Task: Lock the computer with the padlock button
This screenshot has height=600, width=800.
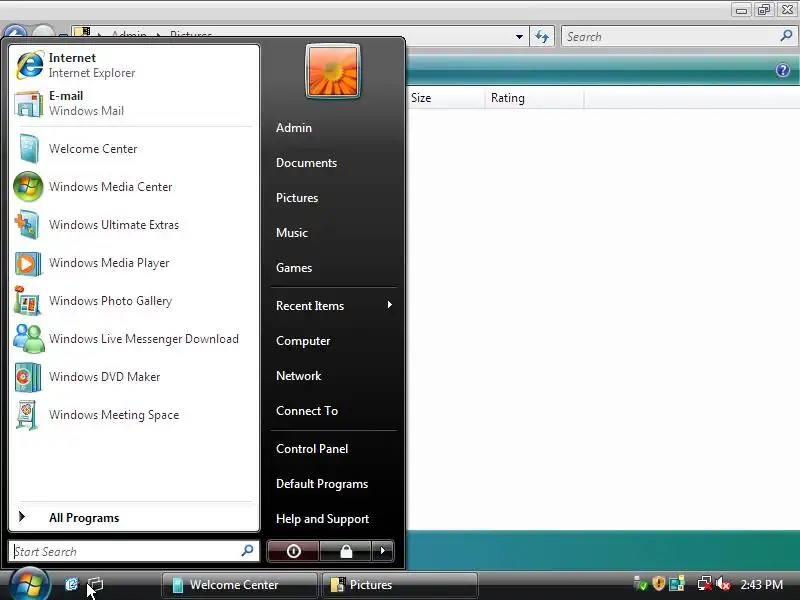Action: (x=346, y=551)
